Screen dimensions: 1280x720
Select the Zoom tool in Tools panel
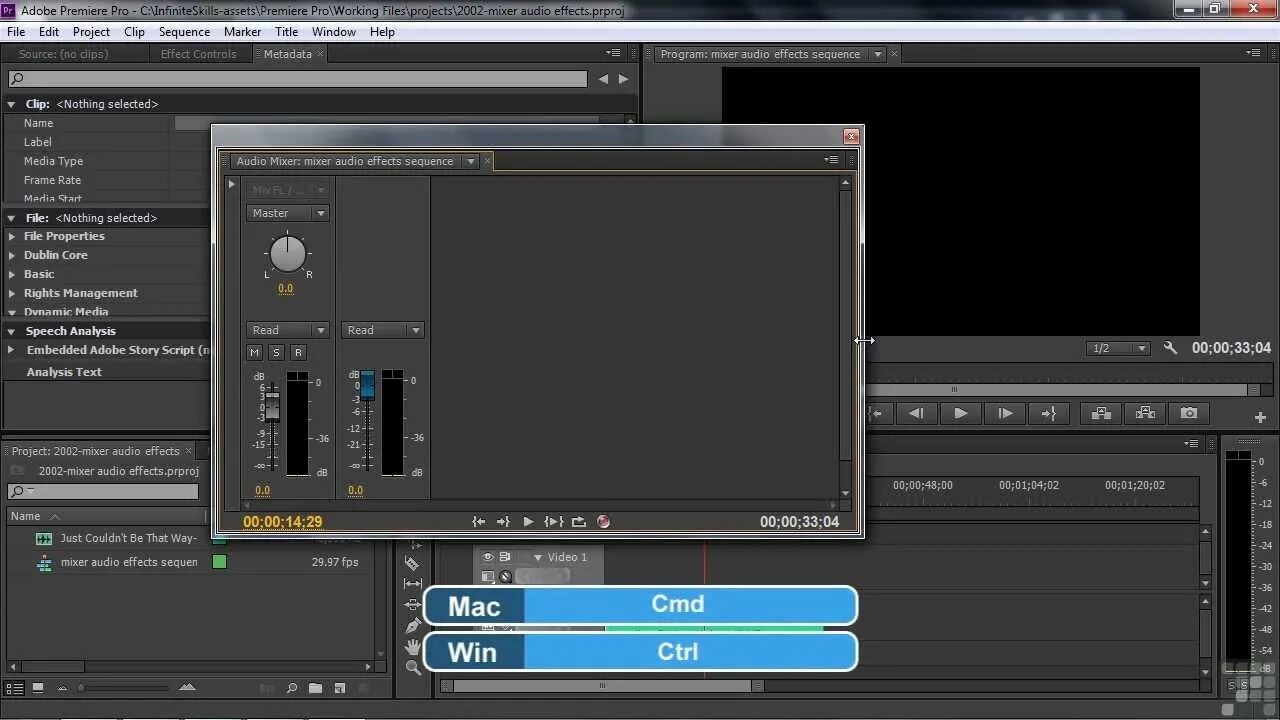tap(413, 668)
